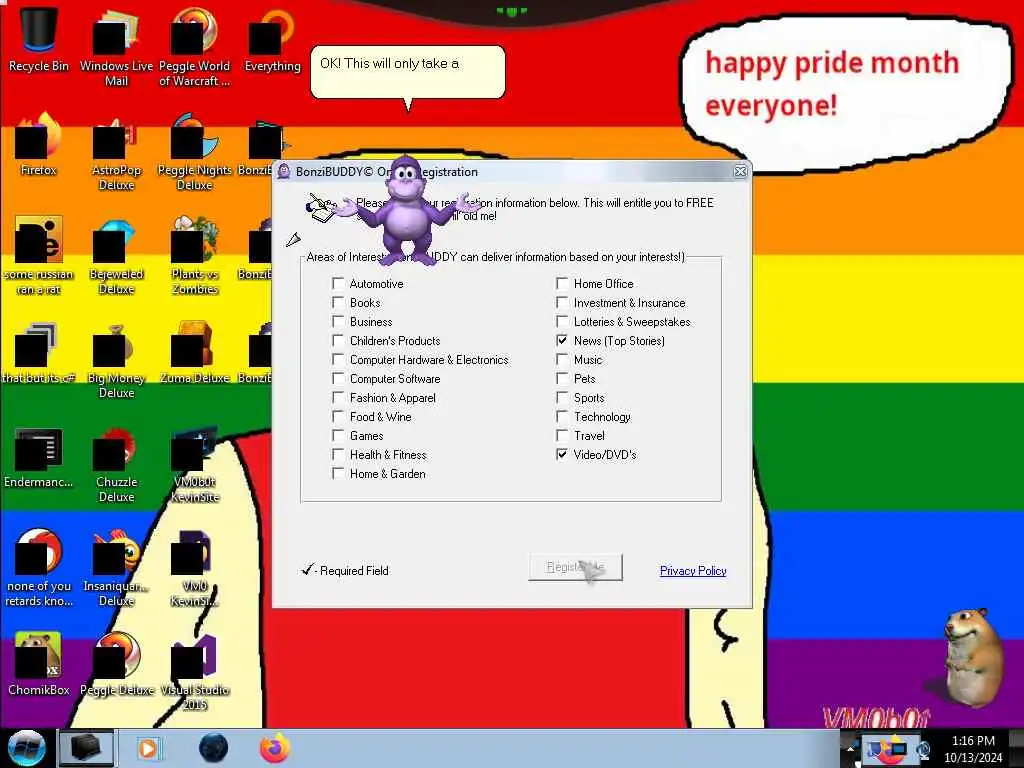1024x768 pixels.
Task: Click the purple Bonzi gorilla character
Action: (x=406, y=210)
